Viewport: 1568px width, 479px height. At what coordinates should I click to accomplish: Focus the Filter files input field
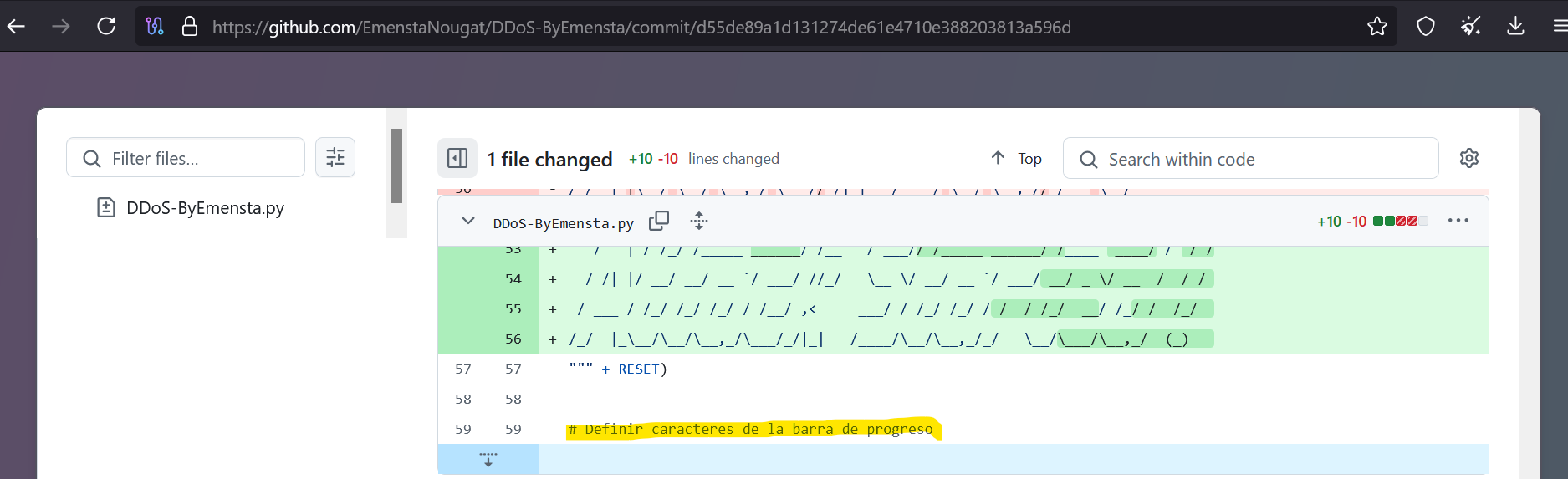pos(186,158)
